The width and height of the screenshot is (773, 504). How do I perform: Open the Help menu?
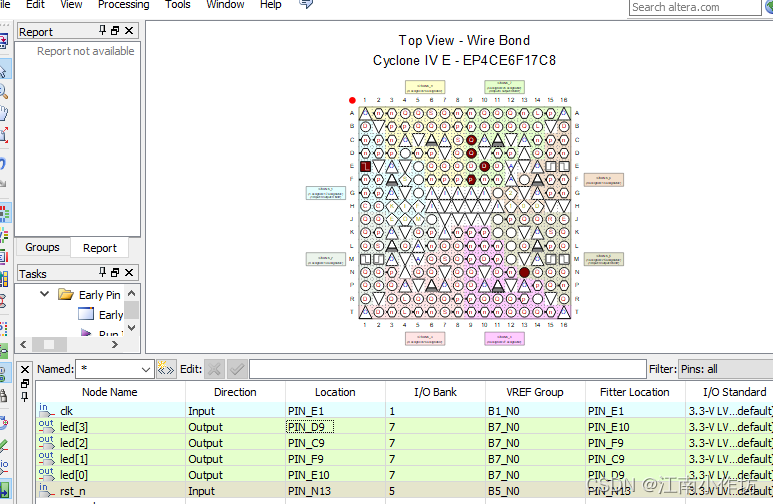(271, 4)
